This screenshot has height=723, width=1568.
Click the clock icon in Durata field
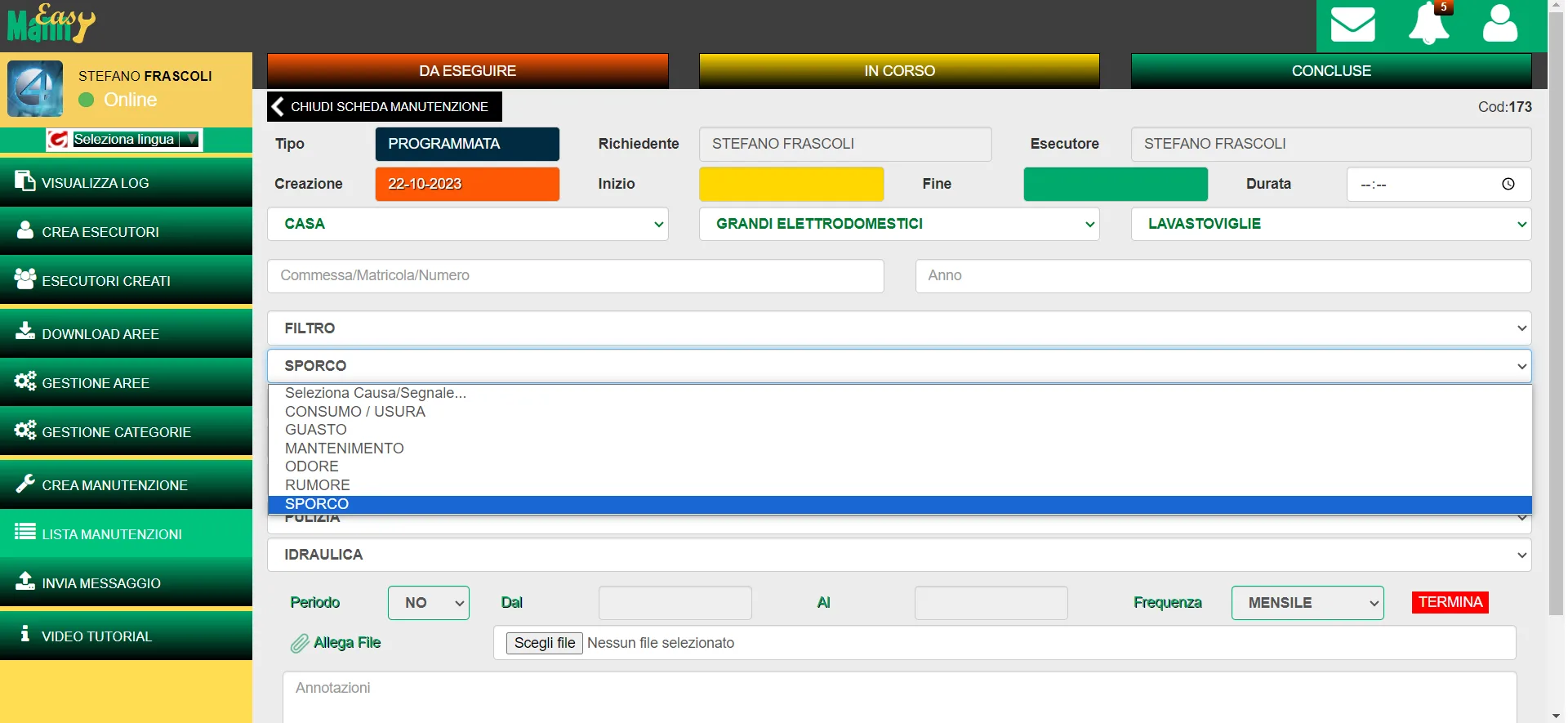(x=1508, y=185)
